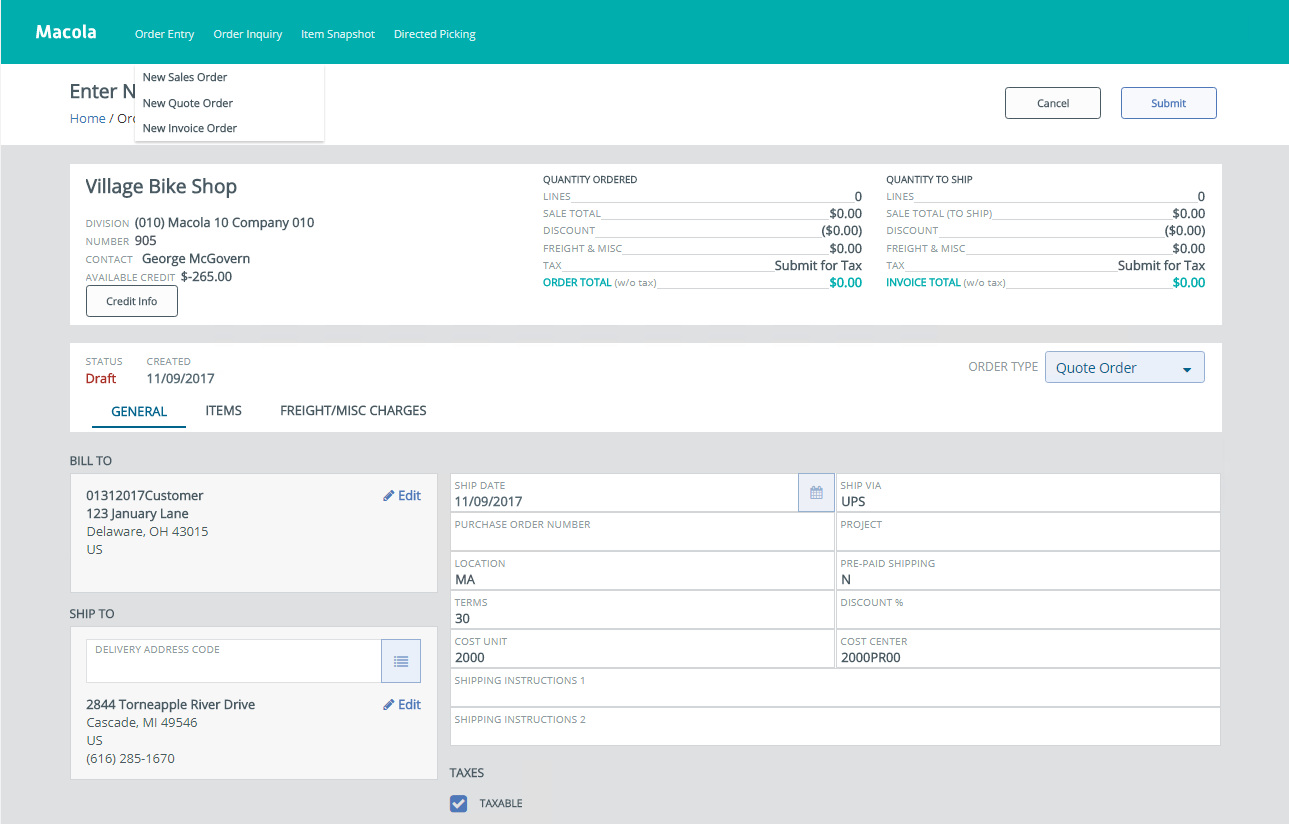This screenshot has width=1289, height=824.
Task: Click the 2844 Torneapple River Drive address
Action: [171, 704]
